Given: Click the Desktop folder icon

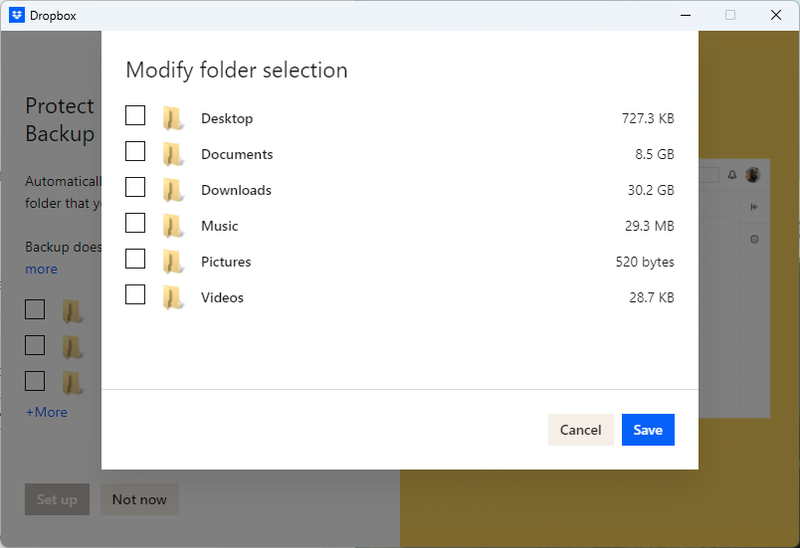Looking at the screenshot, I should (x=174, y=119).
